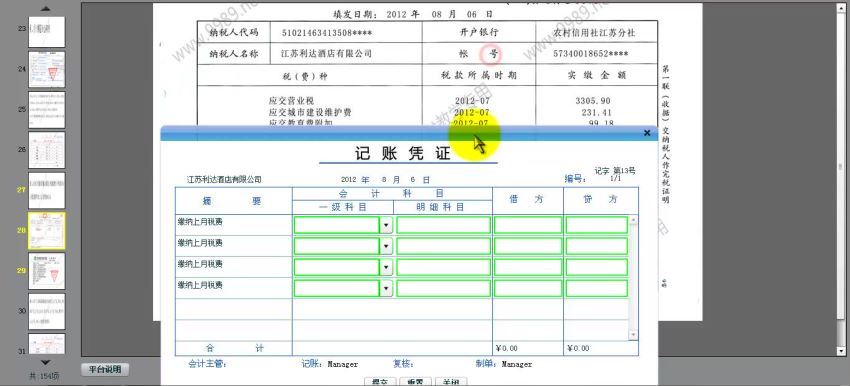Click 江苏利达酒店有限公司 in tax receipt
The width and height of the screenshot is (850, 386).
327,54
